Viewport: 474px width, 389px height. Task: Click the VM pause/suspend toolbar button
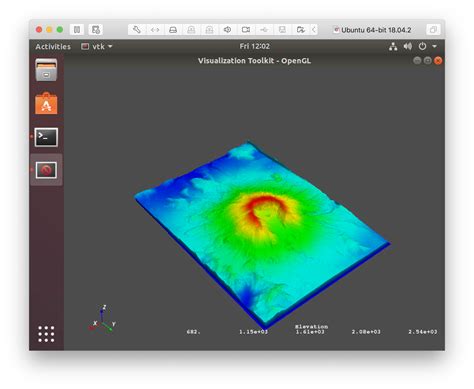pyautogui.click(x=77, y=30)
